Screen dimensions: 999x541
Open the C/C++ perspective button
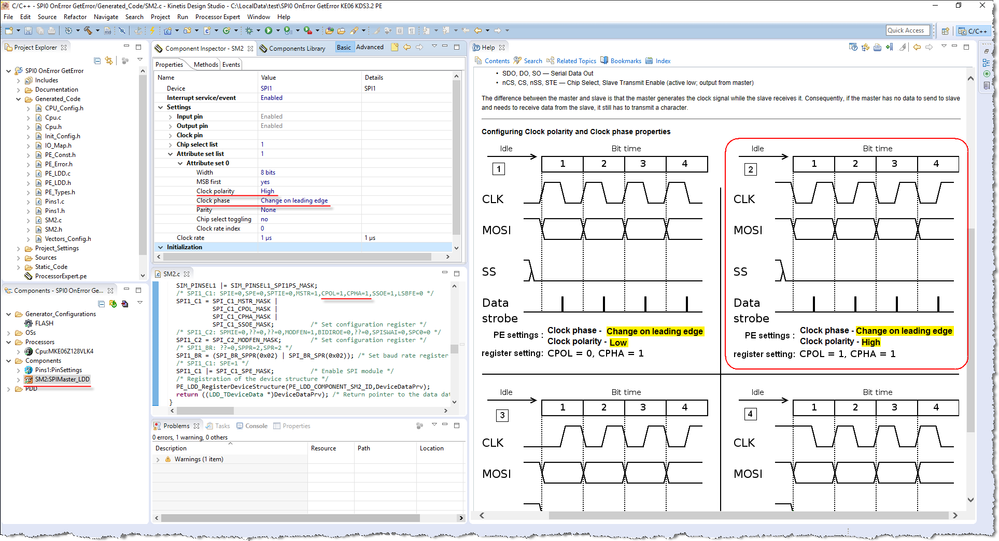972,30
